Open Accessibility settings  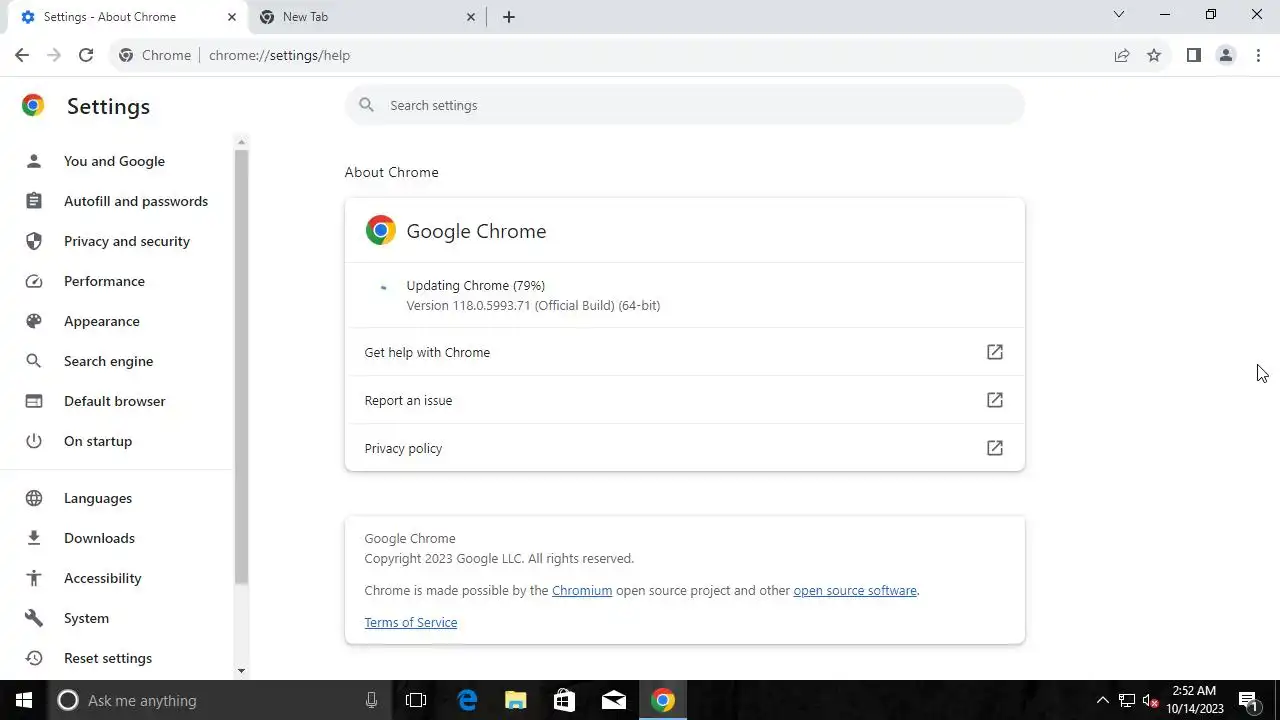point(102,578)
